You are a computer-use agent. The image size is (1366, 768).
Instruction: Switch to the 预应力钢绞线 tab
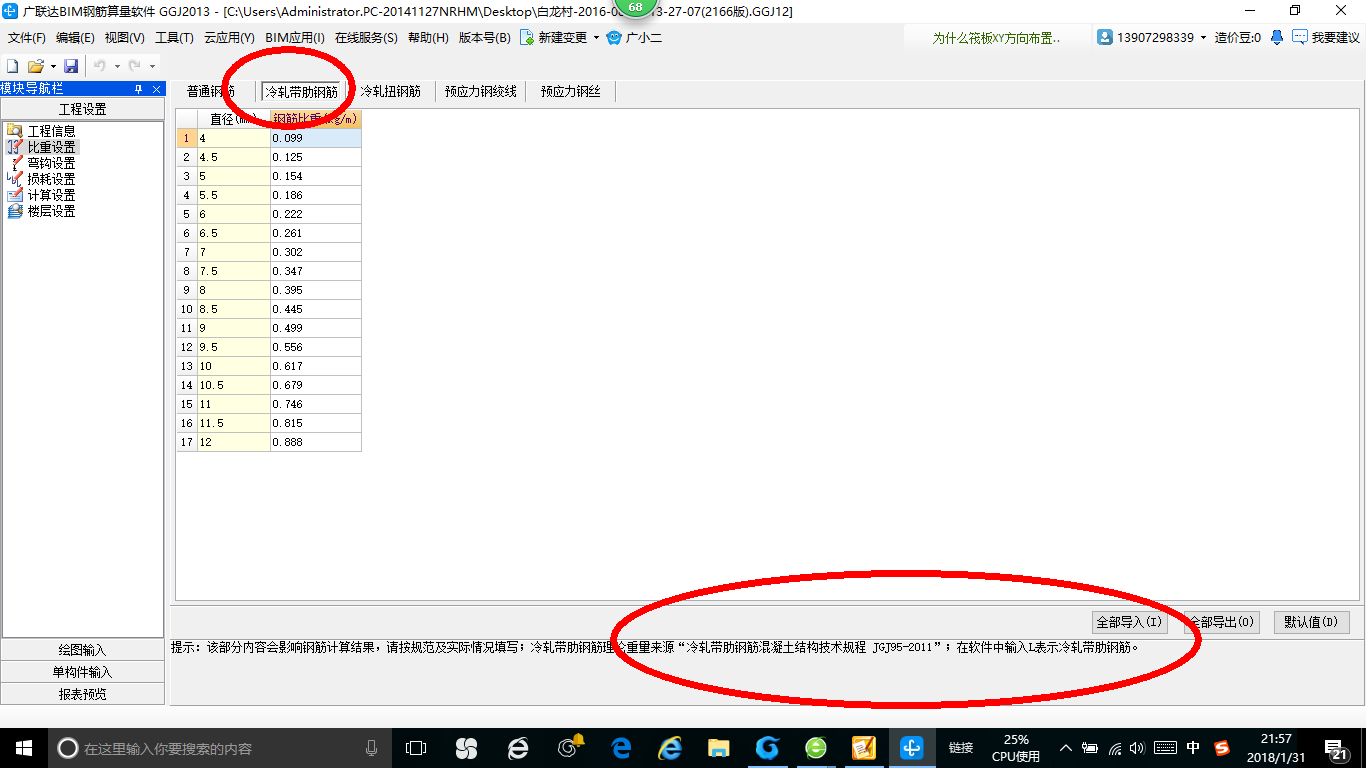pyautogui.click(x=481, y=91)
